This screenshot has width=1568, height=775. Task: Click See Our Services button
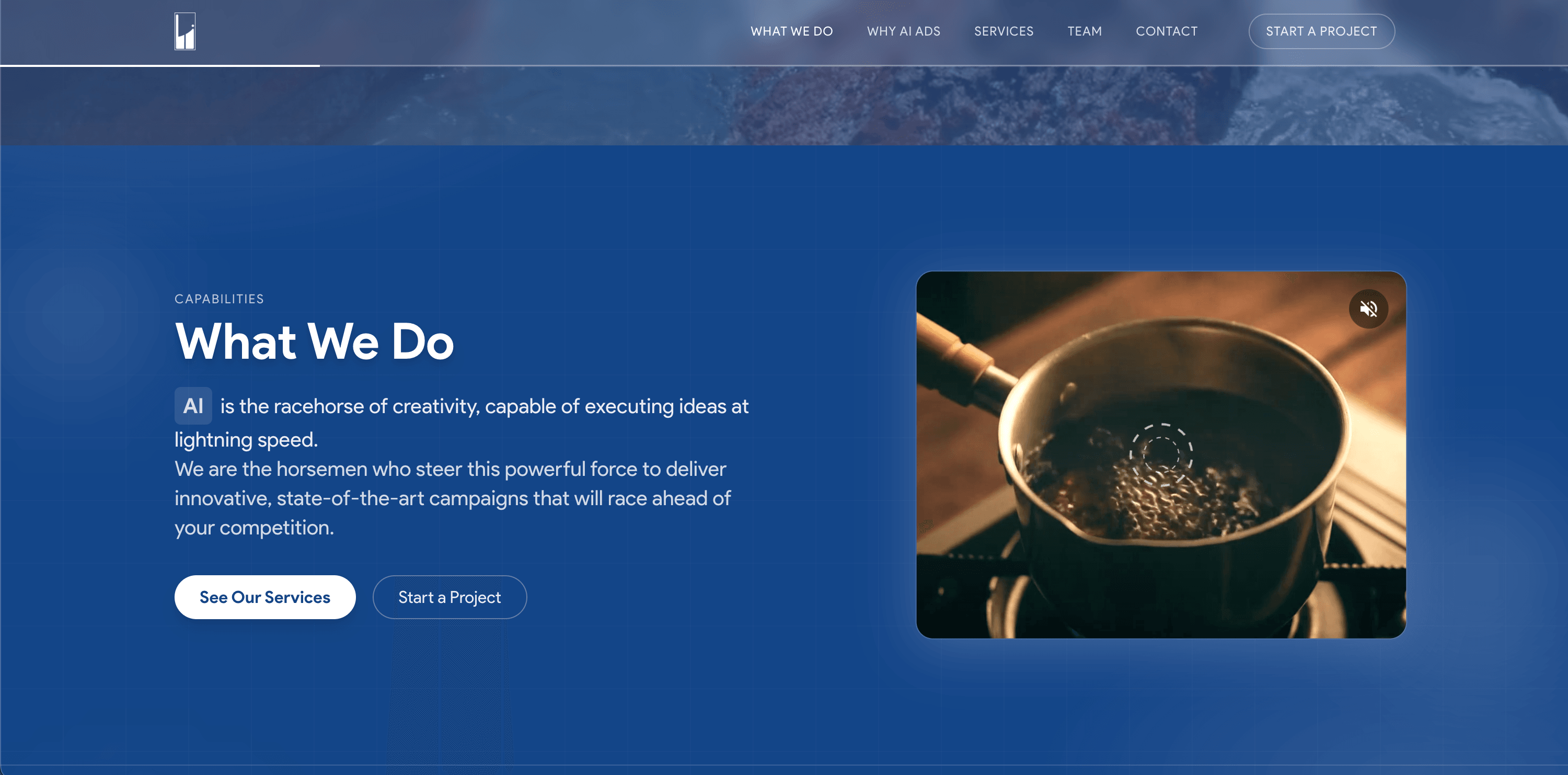265,597
